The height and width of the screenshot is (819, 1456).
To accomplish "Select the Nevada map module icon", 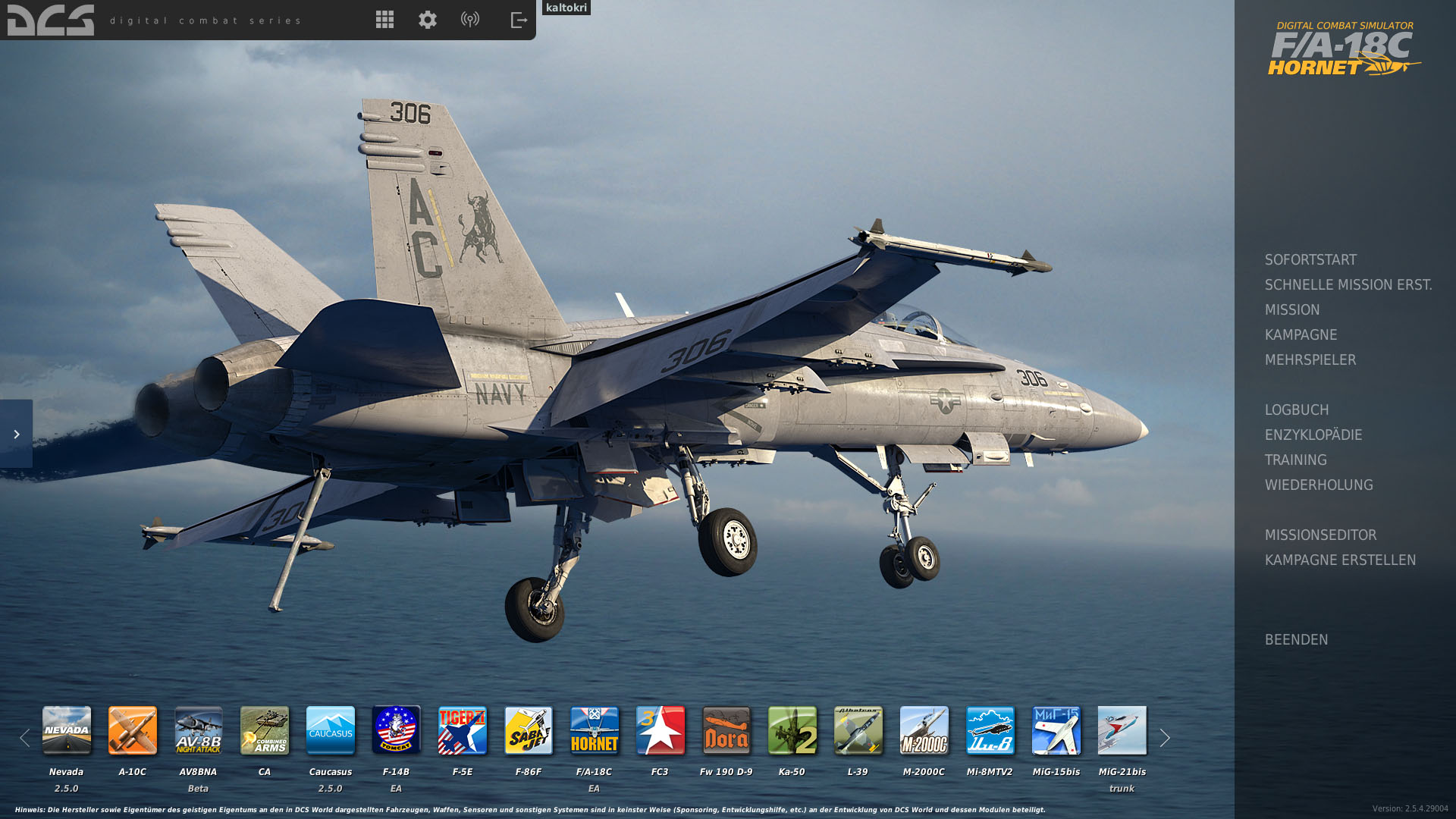I will pyautogui.click(x=67, y=730).
